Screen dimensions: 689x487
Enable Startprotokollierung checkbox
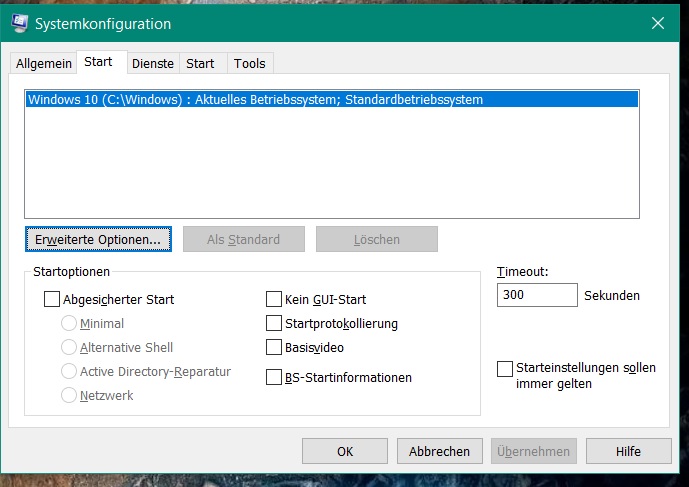tap(274, 323)
